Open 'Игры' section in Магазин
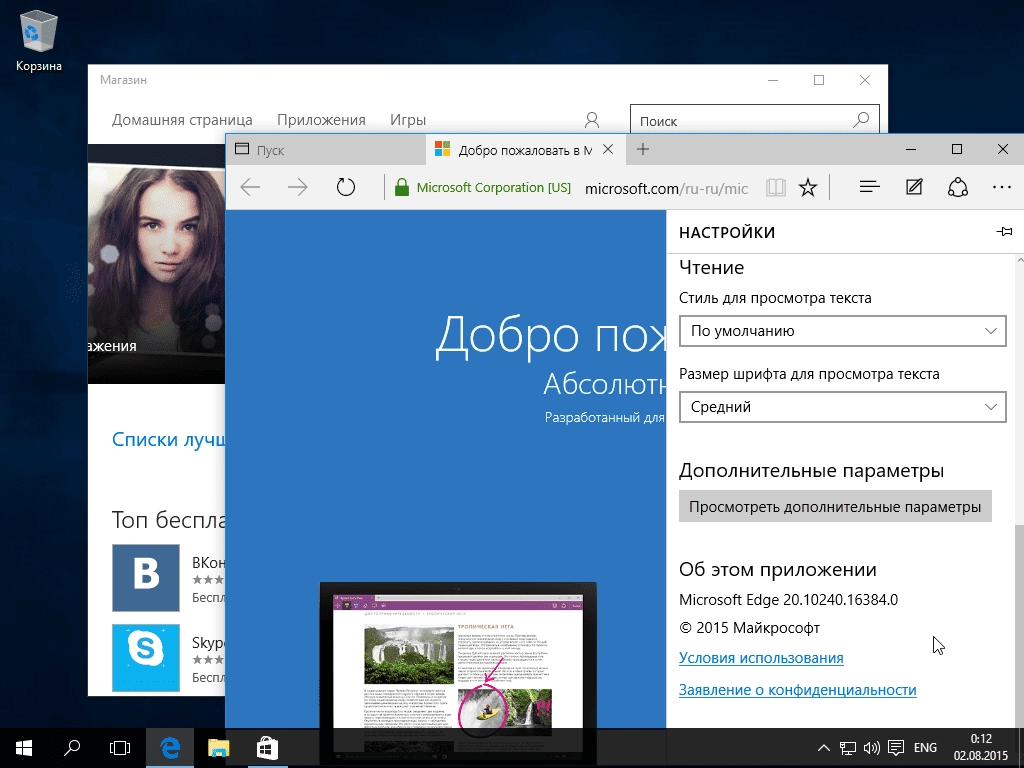This screenshot has width=1024, height=768. coord(408,120)
